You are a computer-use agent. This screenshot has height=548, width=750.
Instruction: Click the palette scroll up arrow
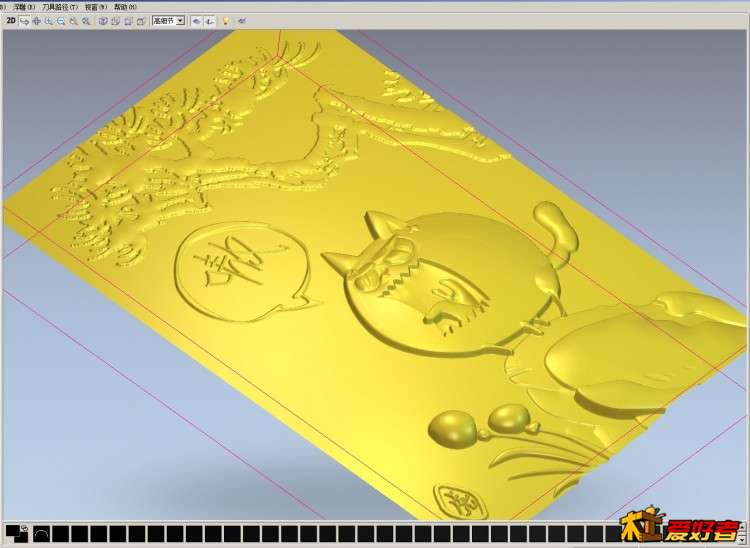(x=742, y=527)
